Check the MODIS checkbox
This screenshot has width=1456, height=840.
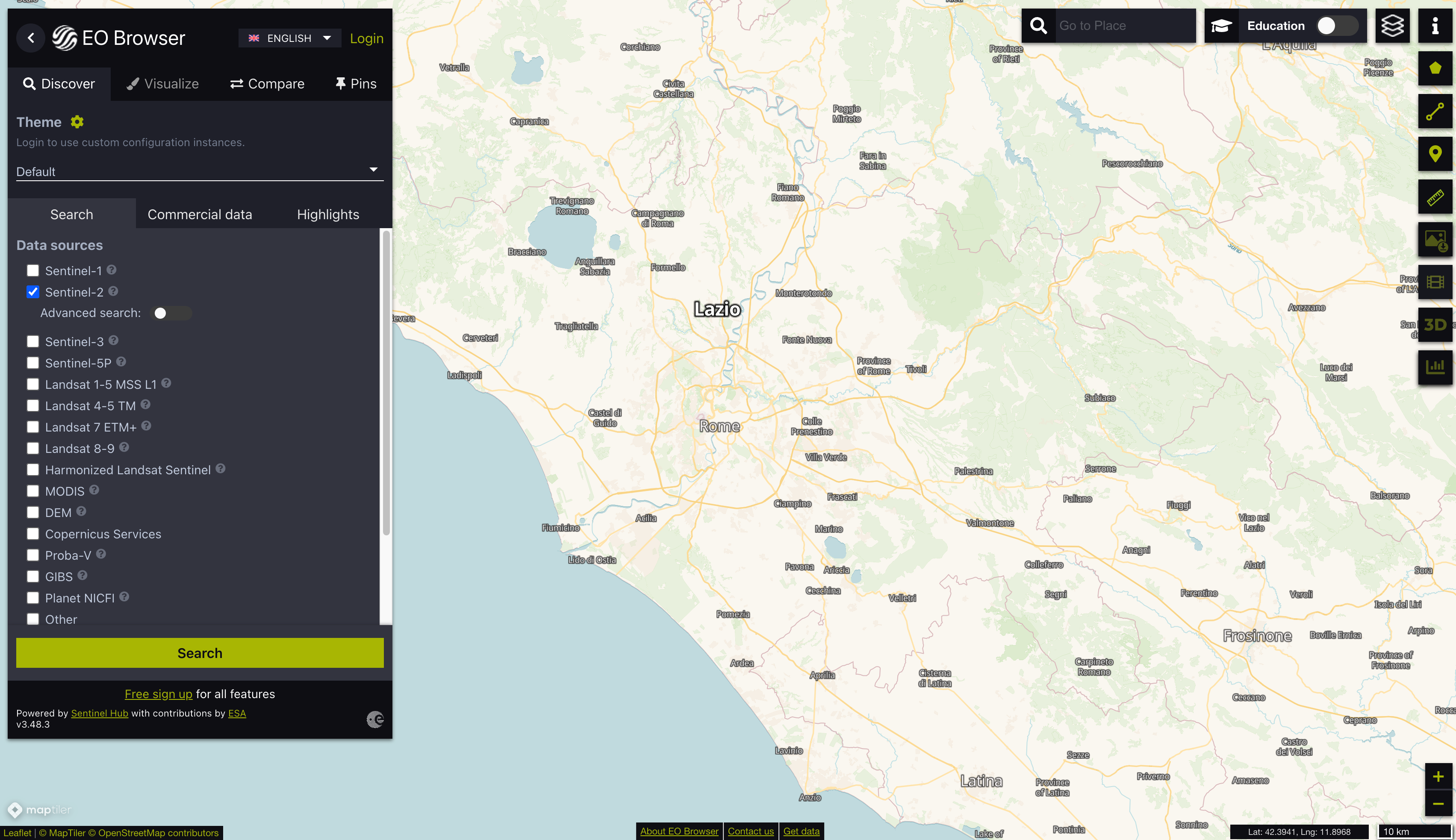pos(33,491)
